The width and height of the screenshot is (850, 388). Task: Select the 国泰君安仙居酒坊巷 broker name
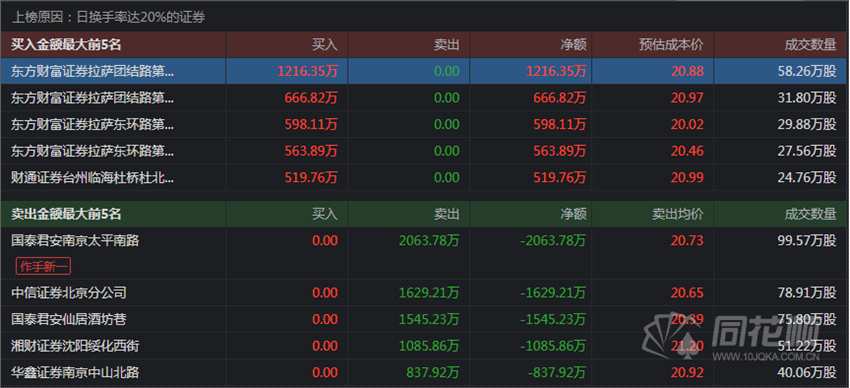[x=69, y=320]
